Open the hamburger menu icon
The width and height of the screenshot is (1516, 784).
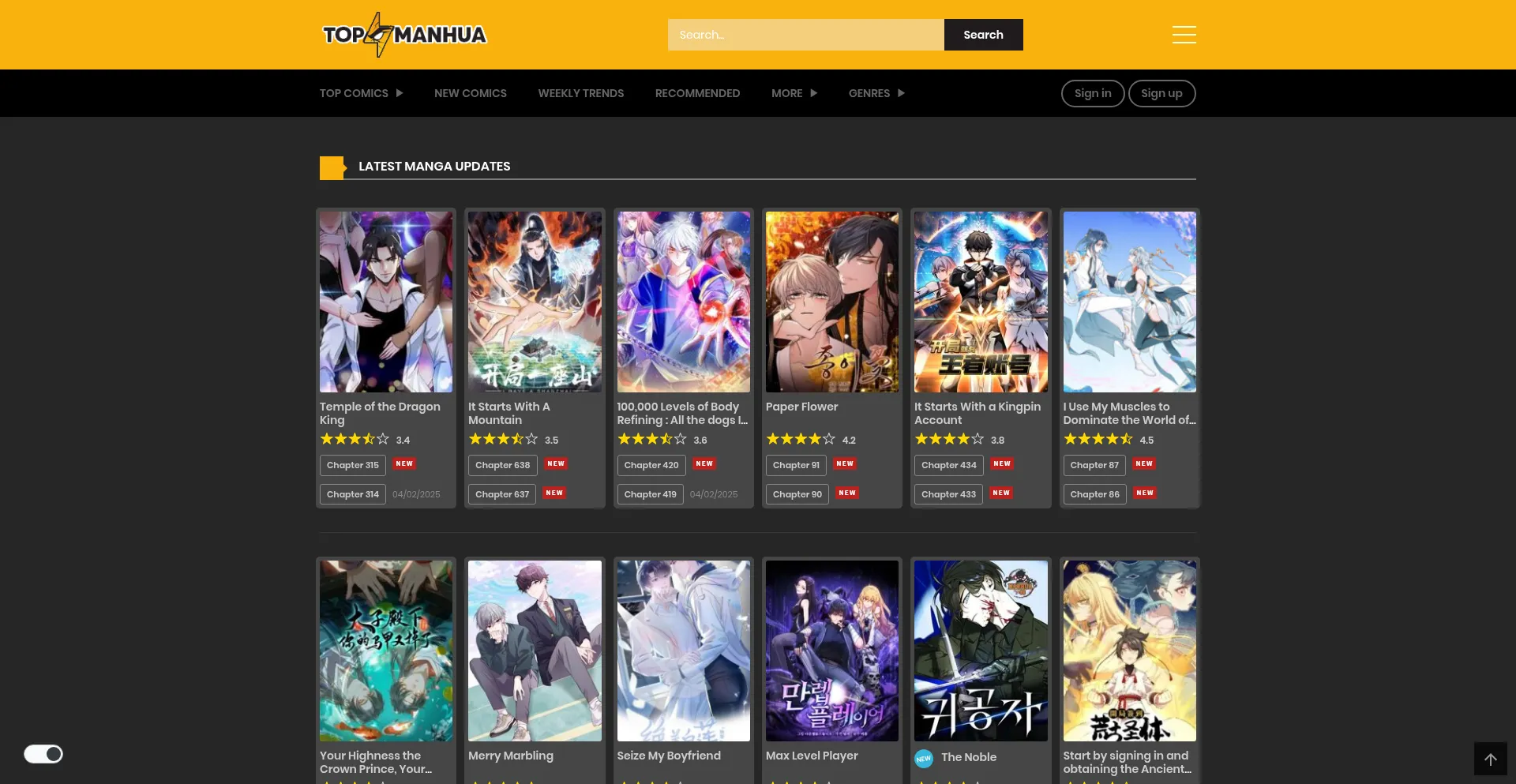coord(1184,35)
